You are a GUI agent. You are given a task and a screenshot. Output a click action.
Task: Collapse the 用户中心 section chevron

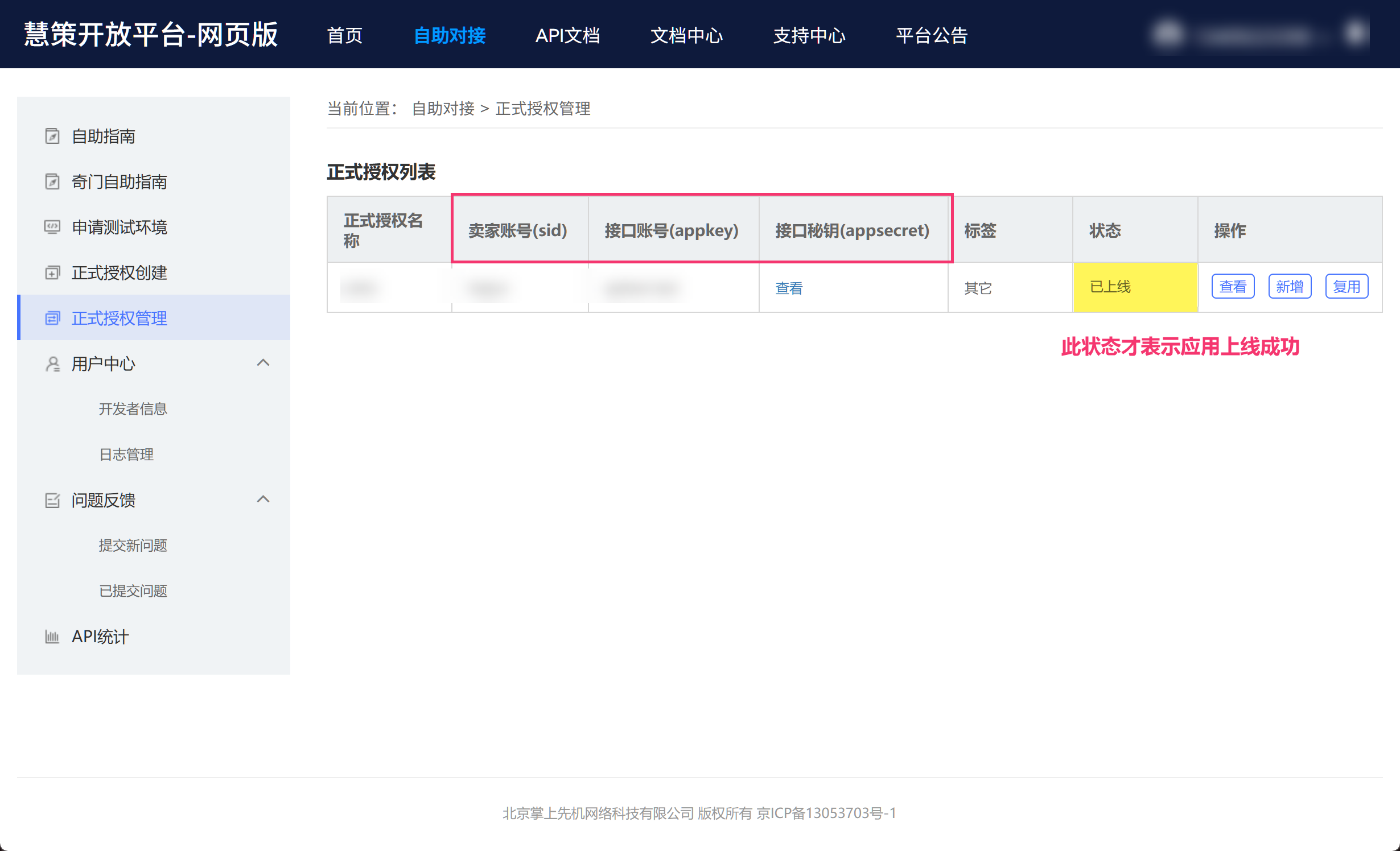coord(263,362)
